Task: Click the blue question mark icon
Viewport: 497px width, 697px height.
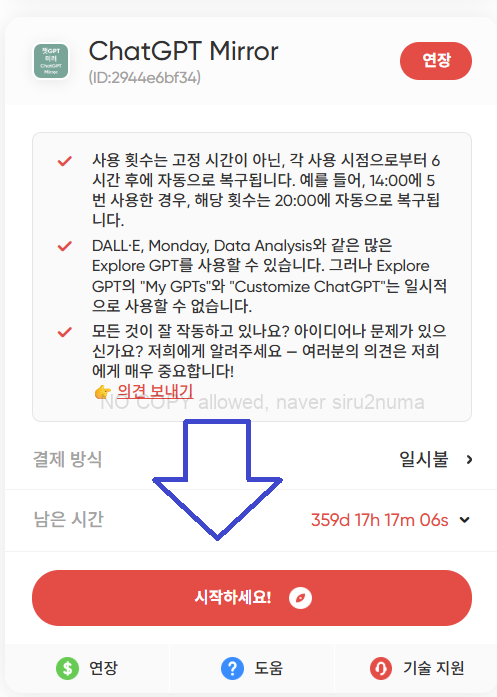Action: tap(232, 668)
